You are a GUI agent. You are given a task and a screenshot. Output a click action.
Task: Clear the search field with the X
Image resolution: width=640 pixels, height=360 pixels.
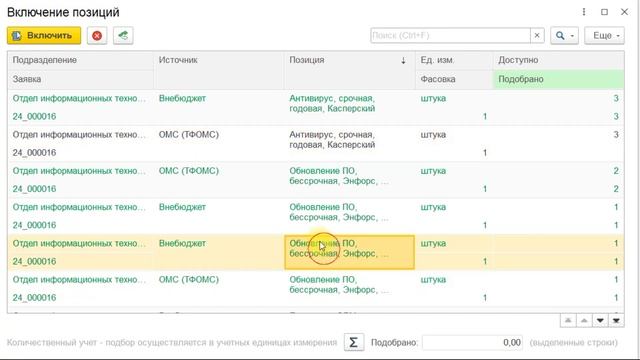pyautogui.click(x=537, y=36)
